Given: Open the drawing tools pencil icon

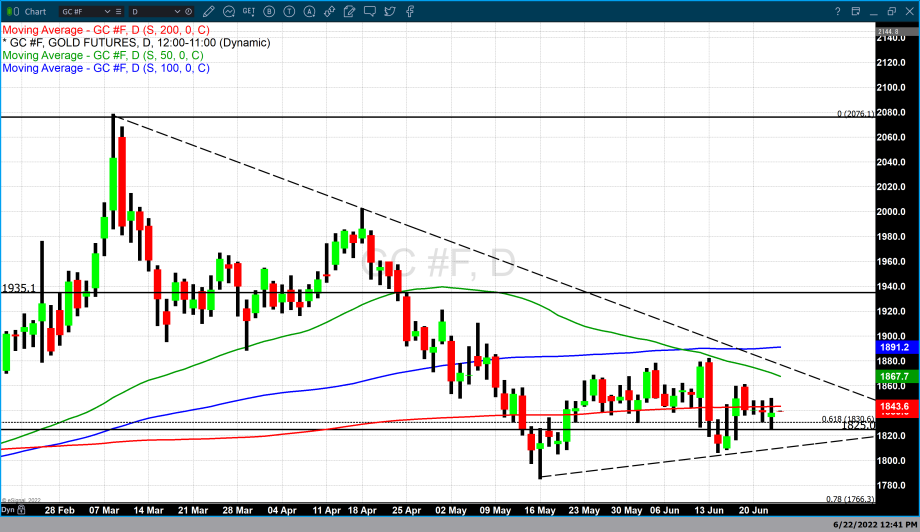Looking at the screenshot, I should [x=208, y=11].
